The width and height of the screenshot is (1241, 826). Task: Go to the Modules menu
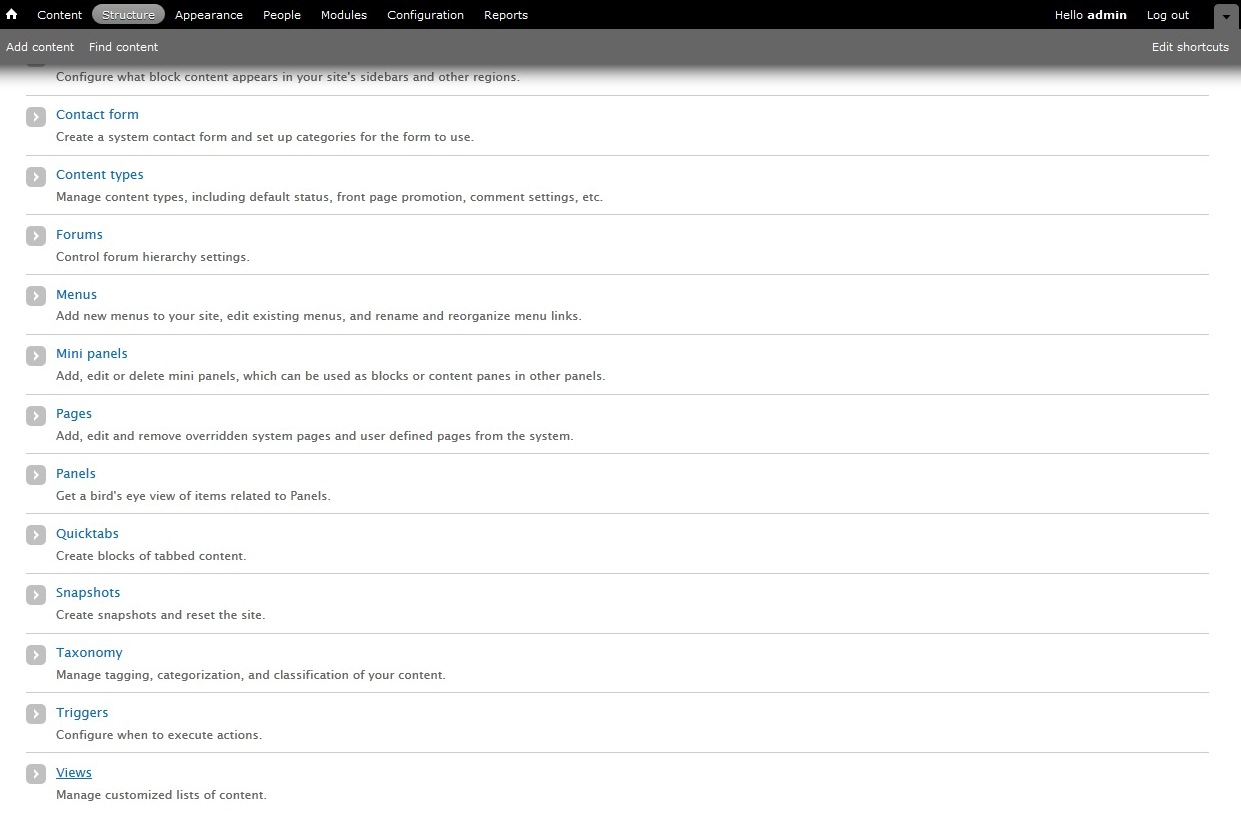[x=343, y=15]
